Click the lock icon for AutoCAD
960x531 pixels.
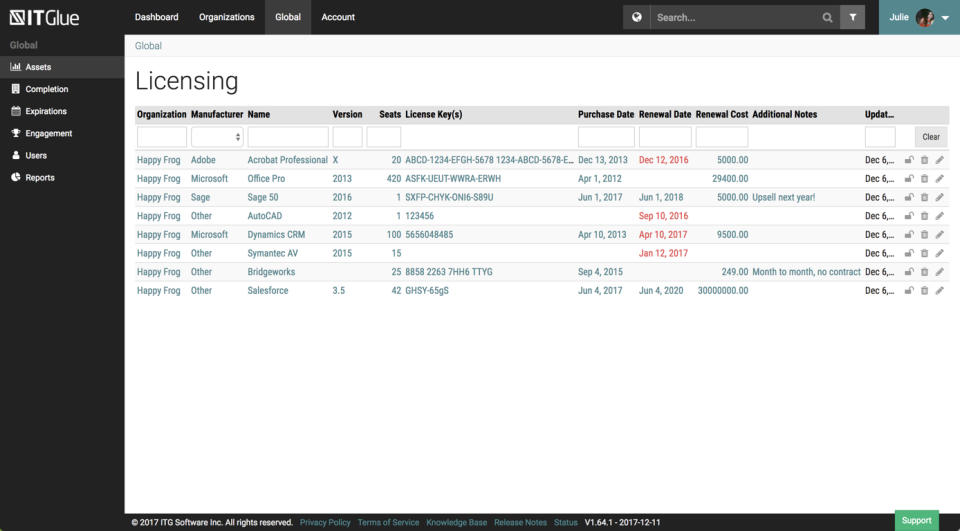[909, 216]
